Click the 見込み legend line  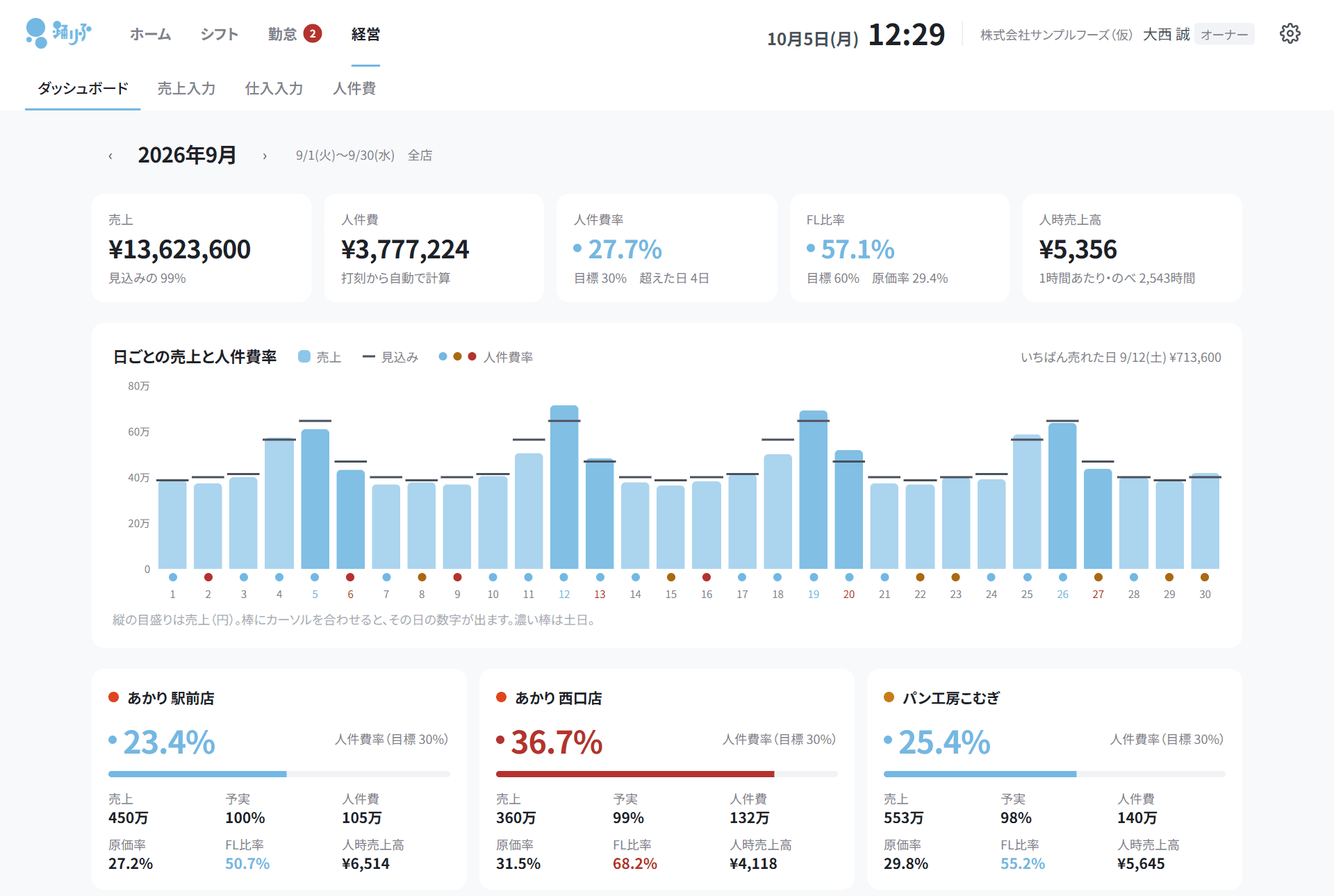click(369, 356)
